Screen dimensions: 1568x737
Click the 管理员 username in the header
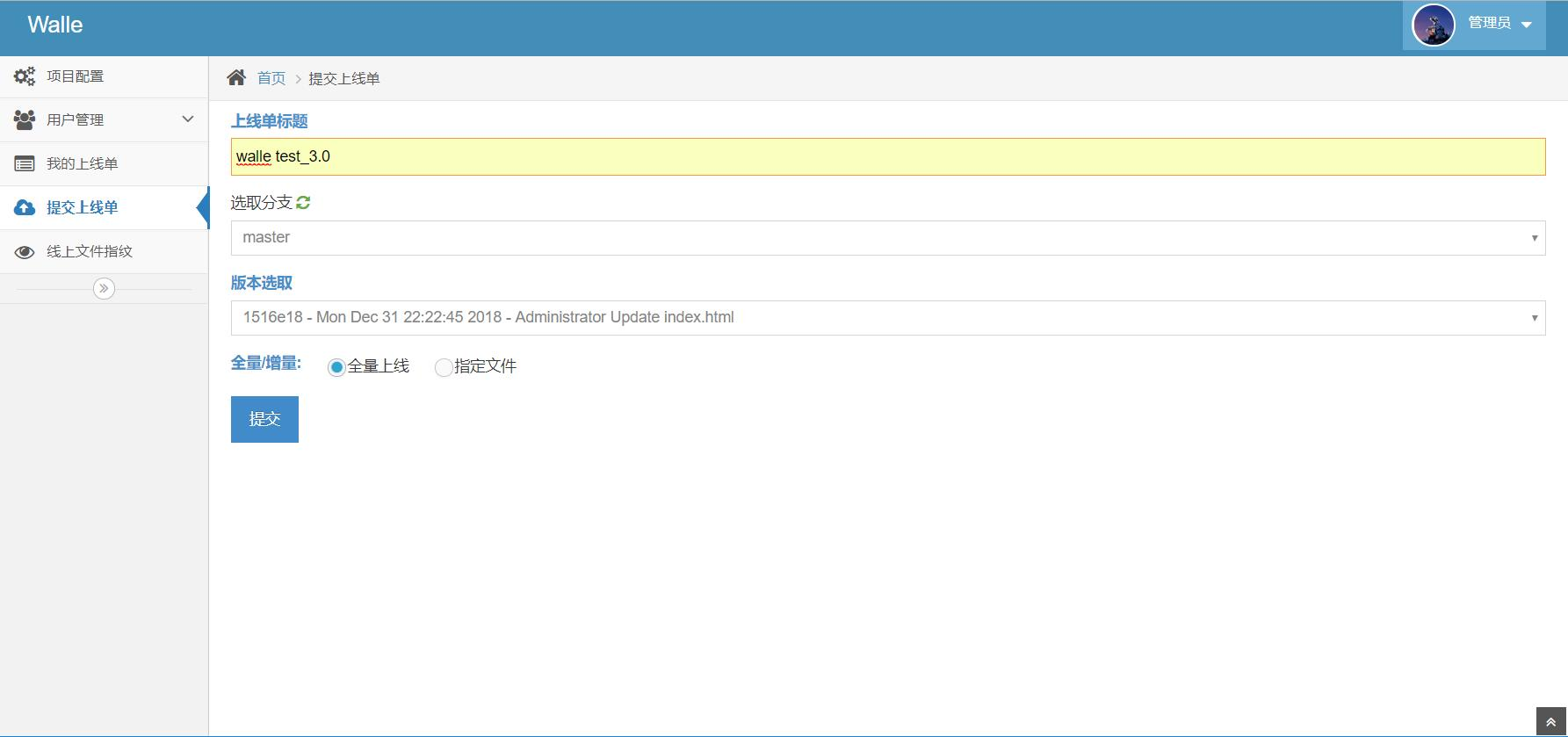pyautogui.click(x=1489, y=23)
